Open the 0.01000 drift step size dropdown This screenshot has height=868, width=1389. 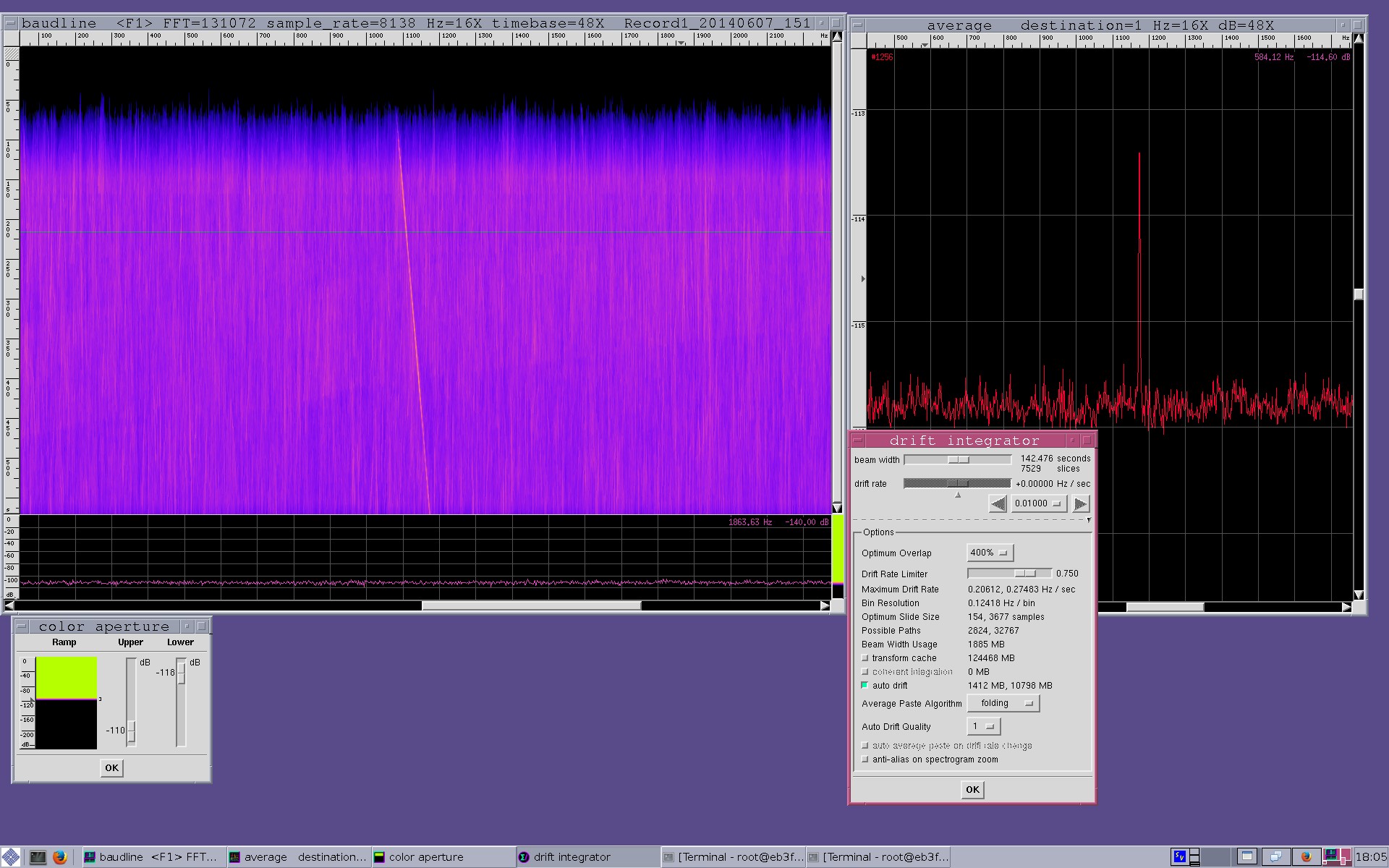pos(1038,503)
